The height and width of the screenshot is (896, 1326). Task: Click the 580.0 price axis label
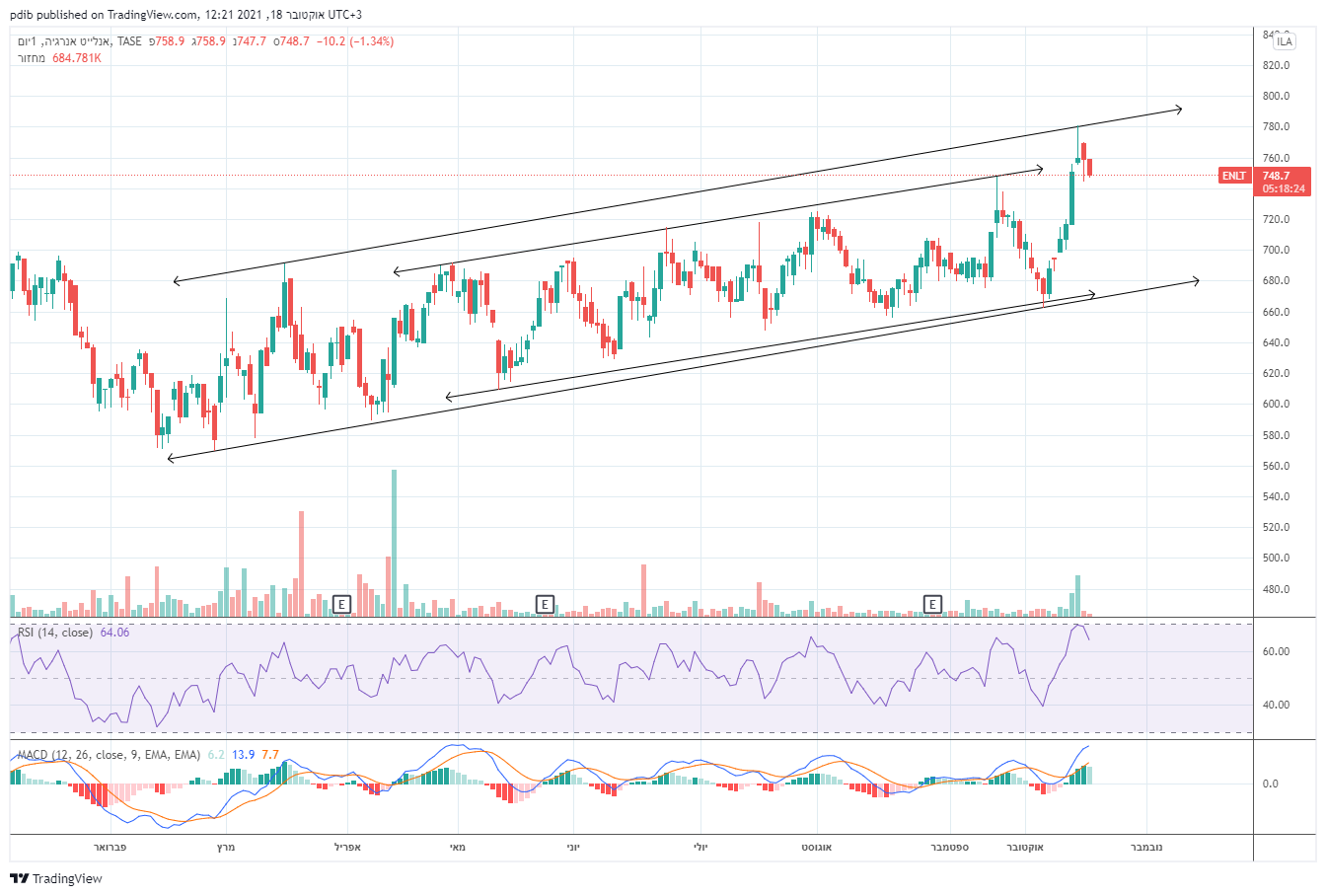tap(1277, 435)
